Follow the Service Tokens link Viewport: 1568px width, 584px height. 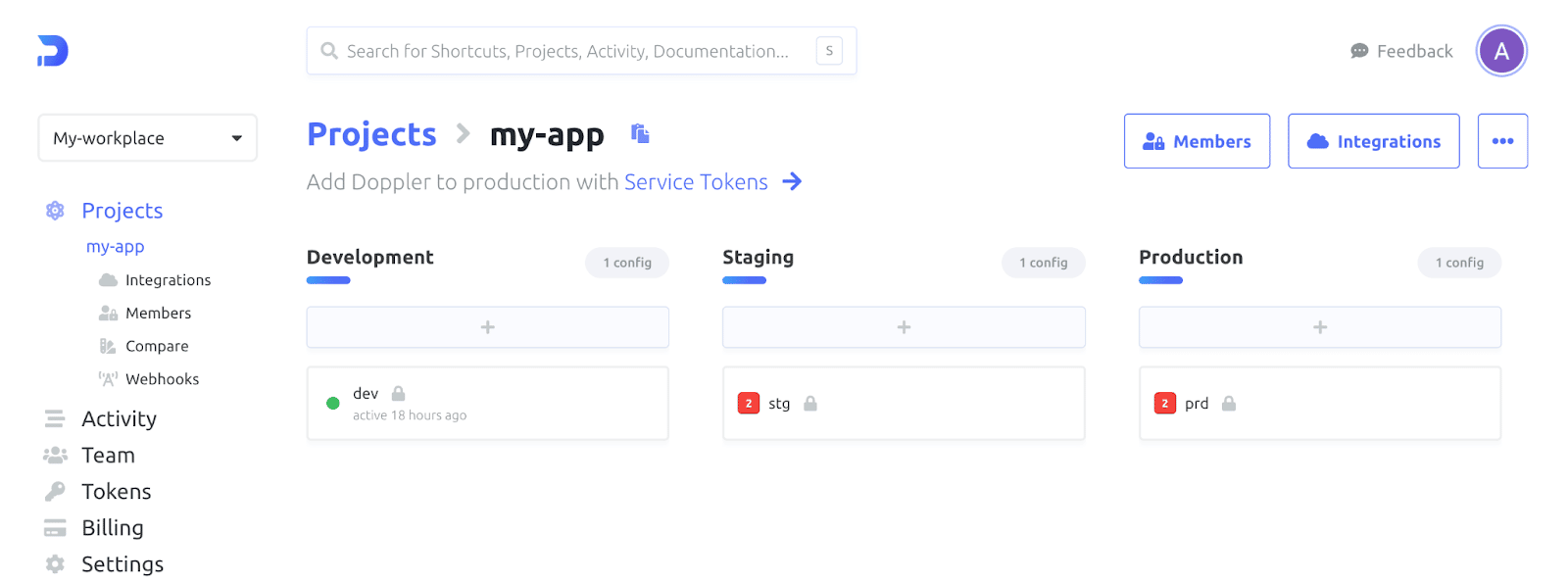coord(695,182)
